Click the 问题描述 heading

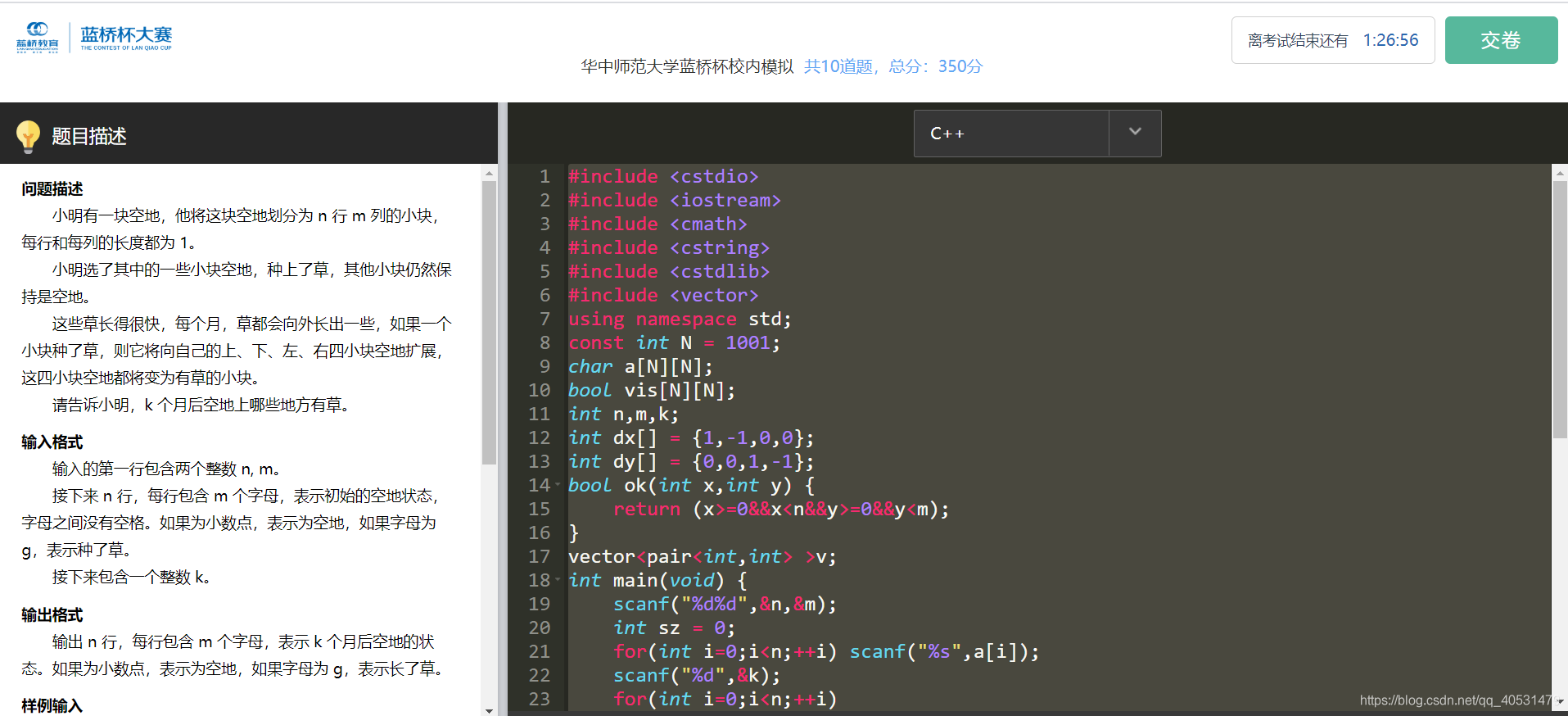click(52, 189)
